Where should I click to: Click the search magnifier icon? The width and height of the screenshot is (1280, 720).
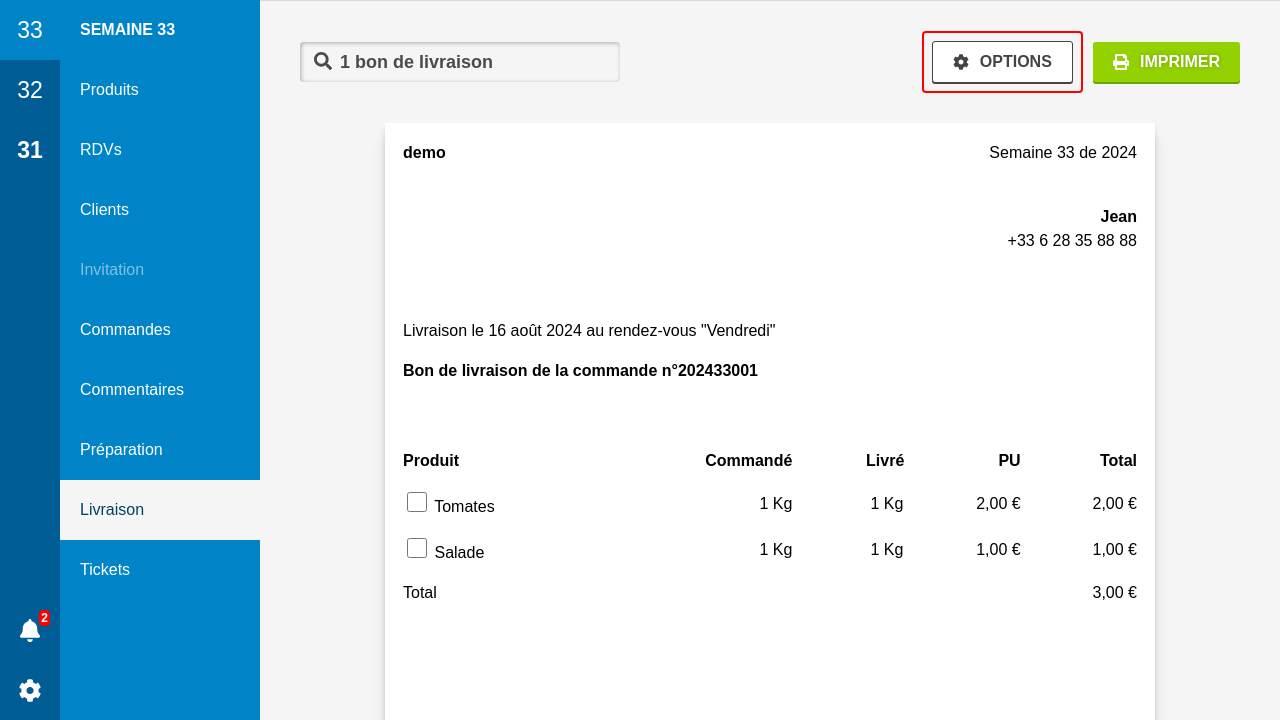pyautogui.click(x=322, y=61)
